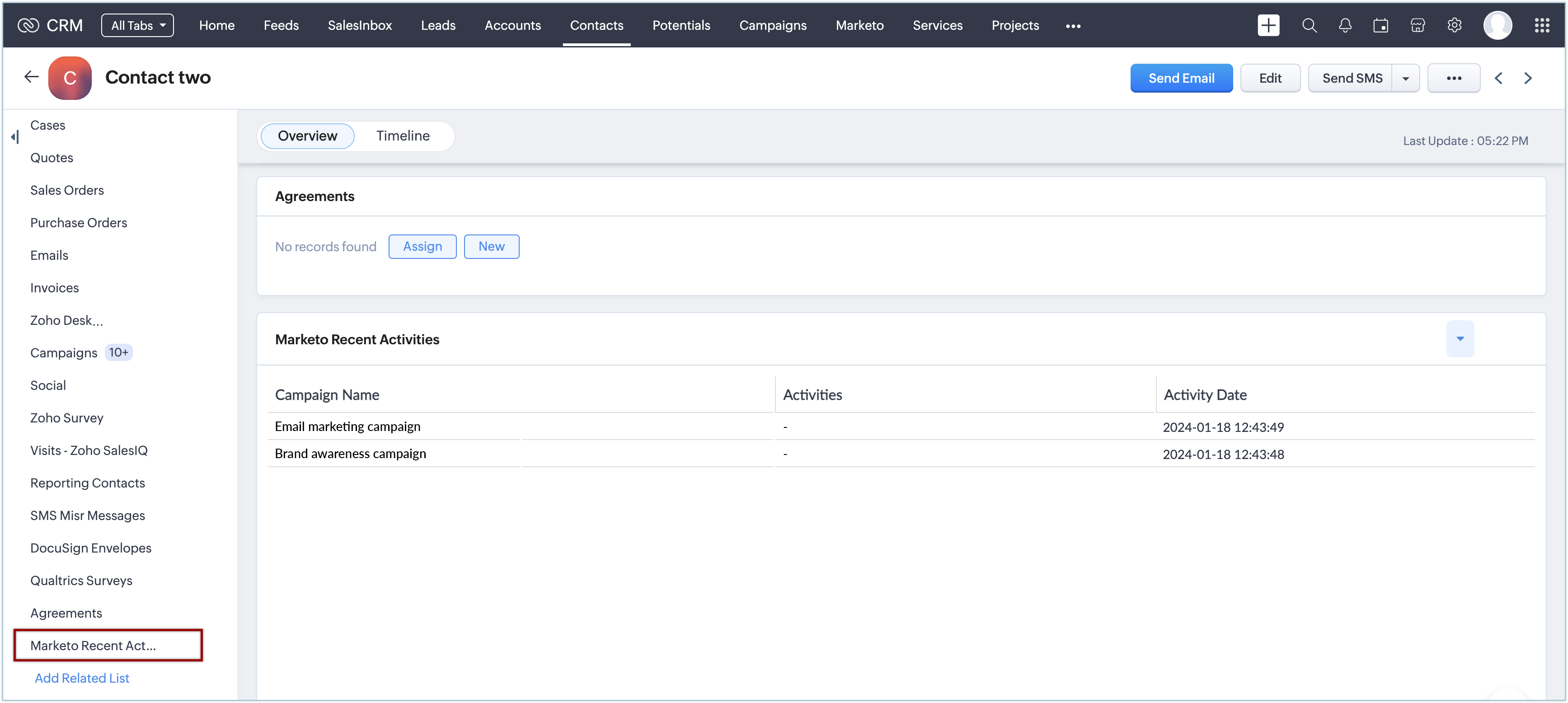Viewport: 1568px width, 703px height.
Task: Switch to the Timeline view
Action: coord(402,136)
